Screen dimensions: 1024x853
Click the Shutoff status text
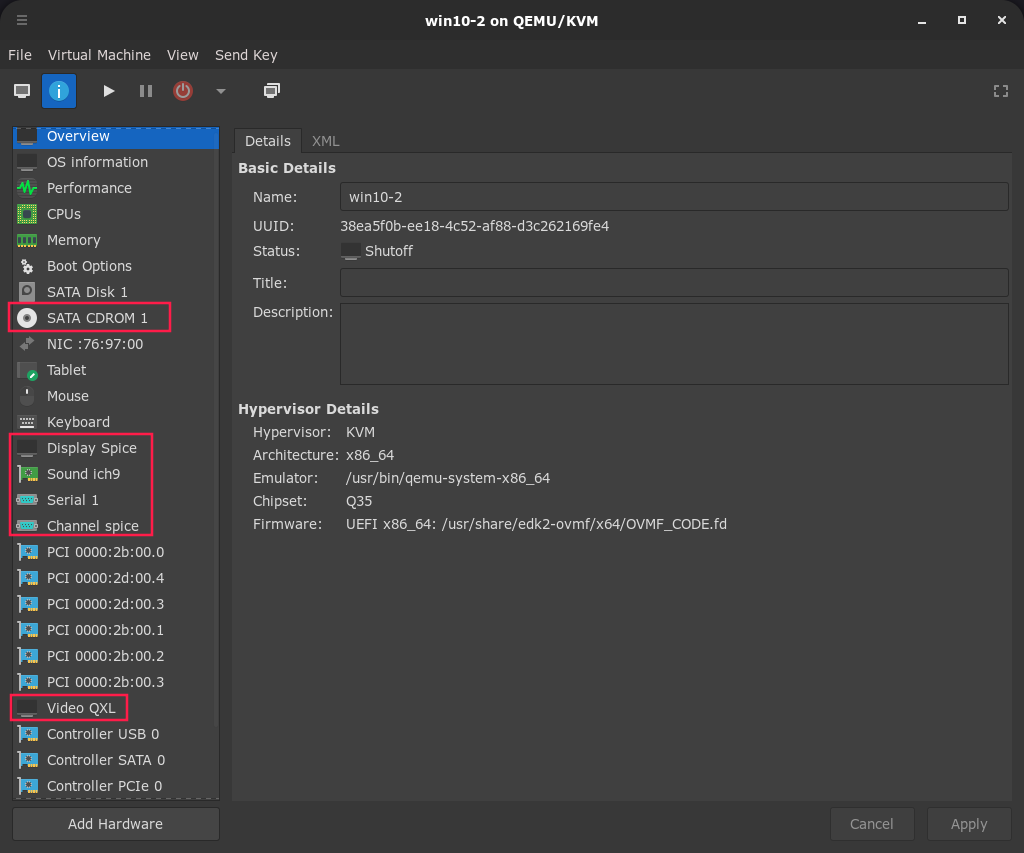click(389, 251)
